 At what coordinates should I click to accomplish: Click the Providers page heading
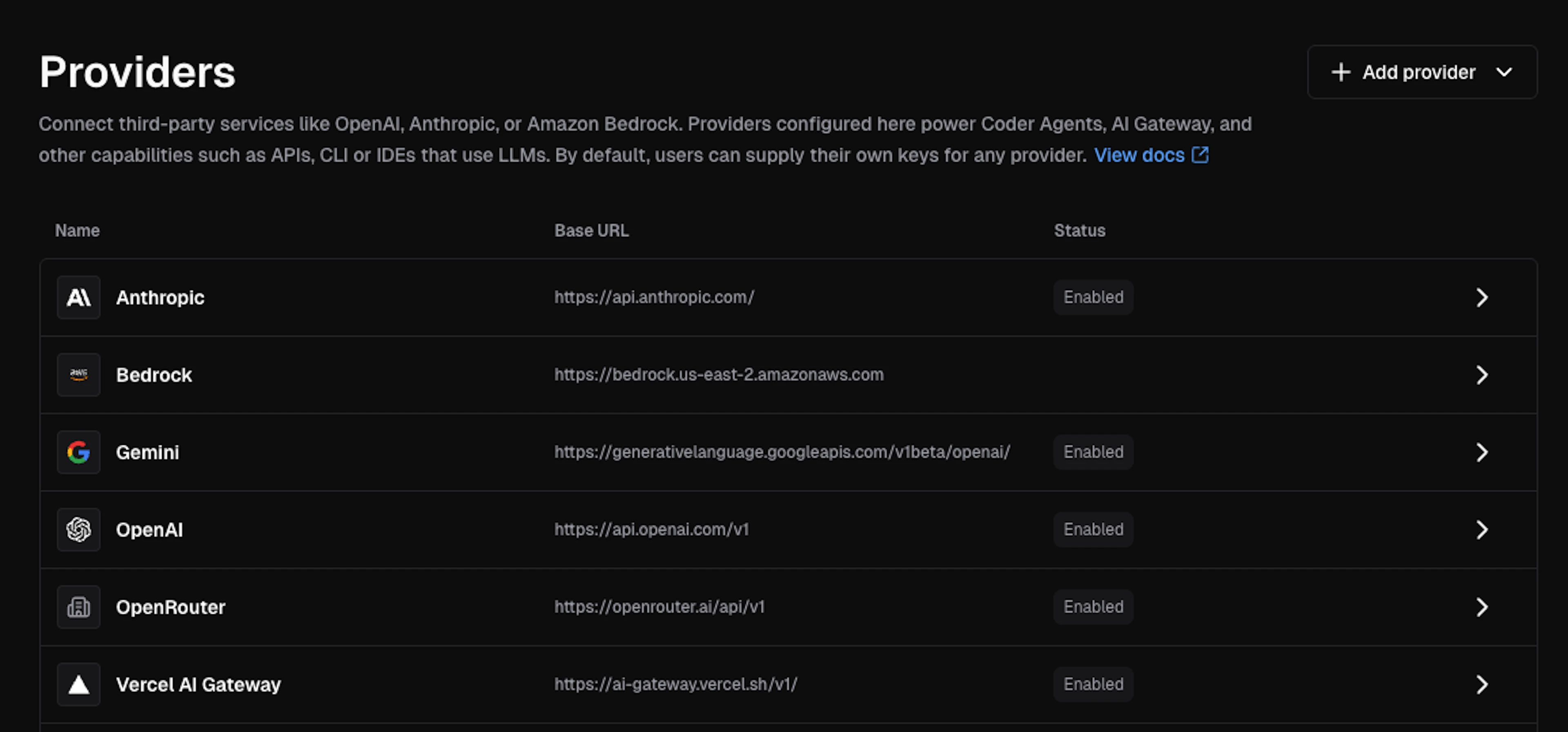coord(137,72)
